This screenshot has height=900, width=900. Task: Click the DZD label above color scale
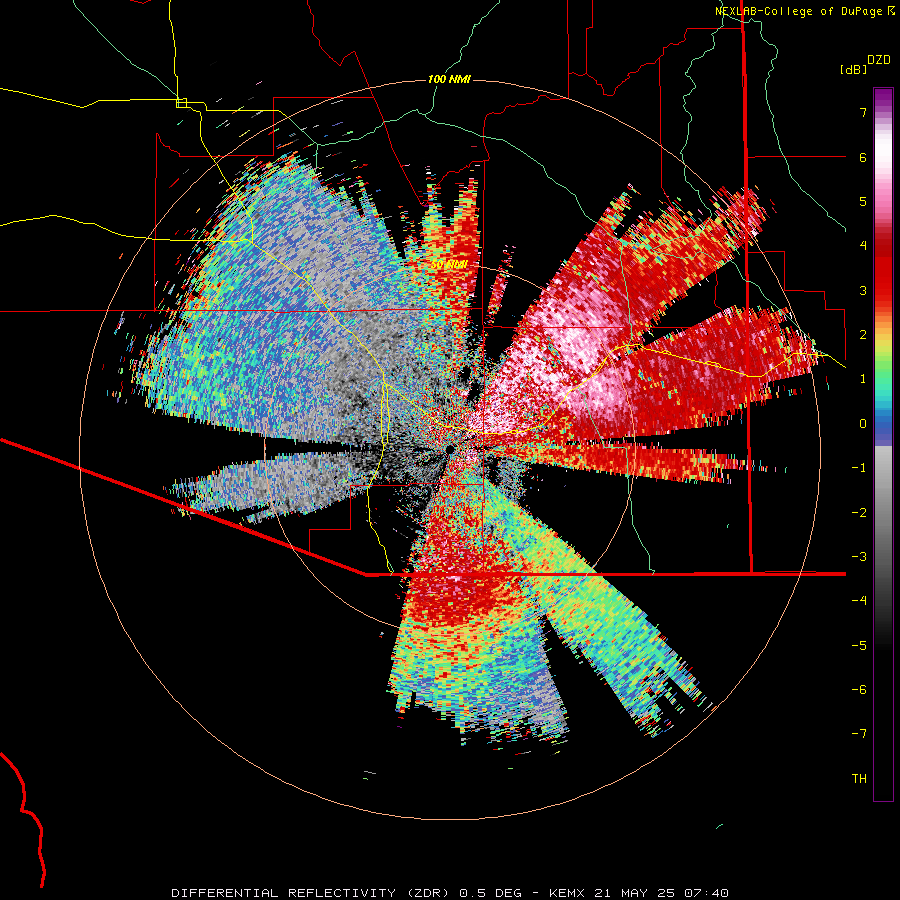pos(879,60)
